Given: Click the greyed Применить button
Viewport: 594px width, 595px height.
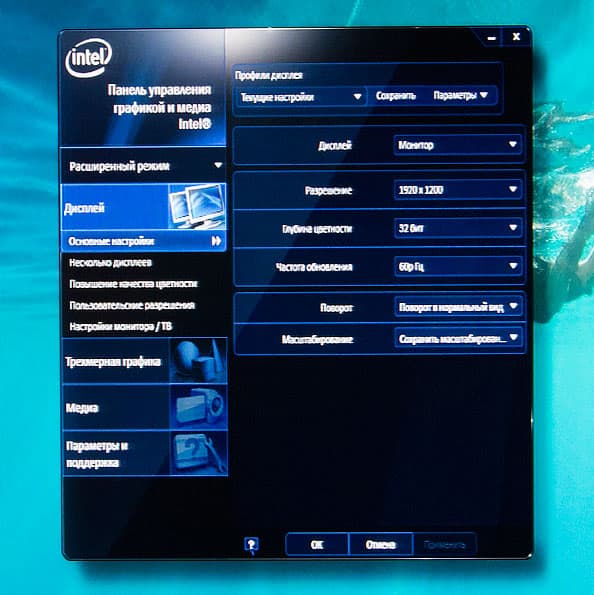Looking at the screenshot, I should pyautogui.click(x=444, y=545).
